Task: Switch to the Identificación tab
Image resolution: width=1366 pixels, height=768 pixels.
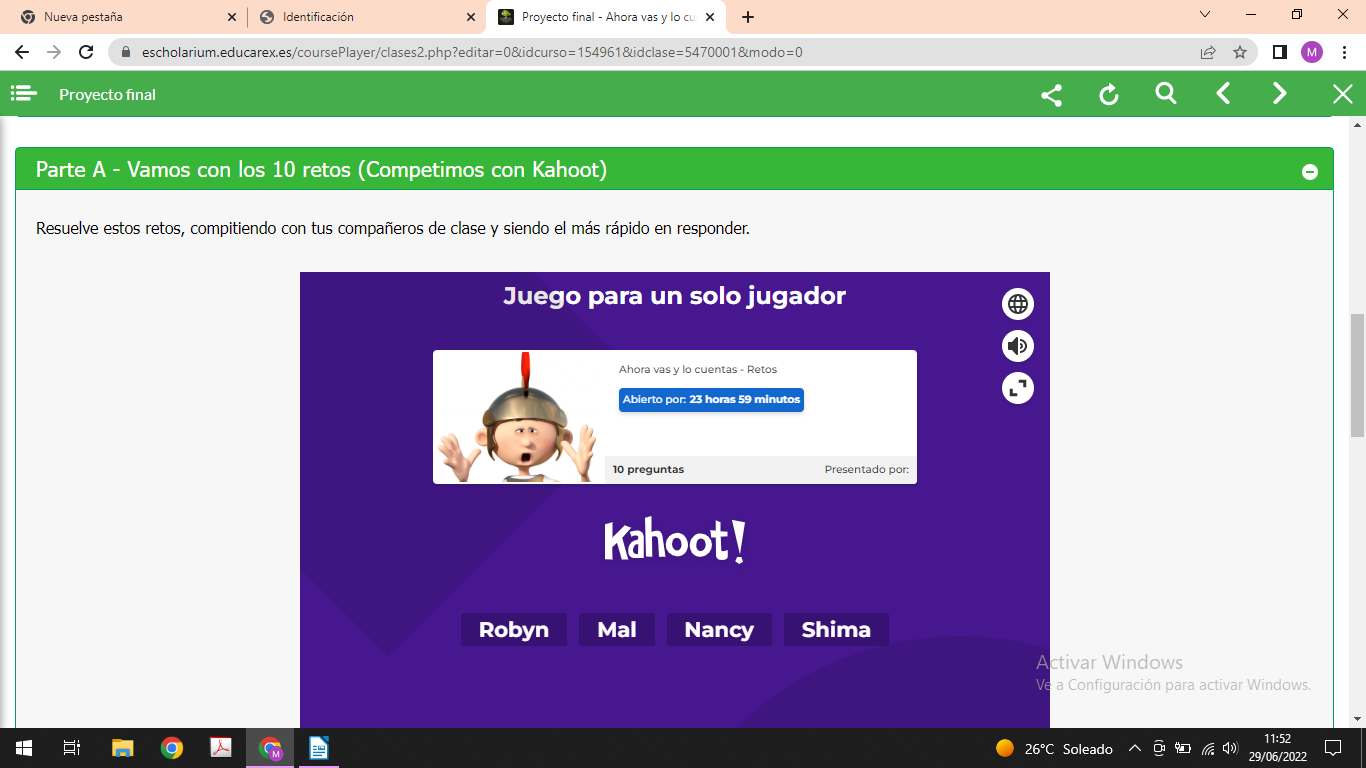Action: [x=366, y=17]
